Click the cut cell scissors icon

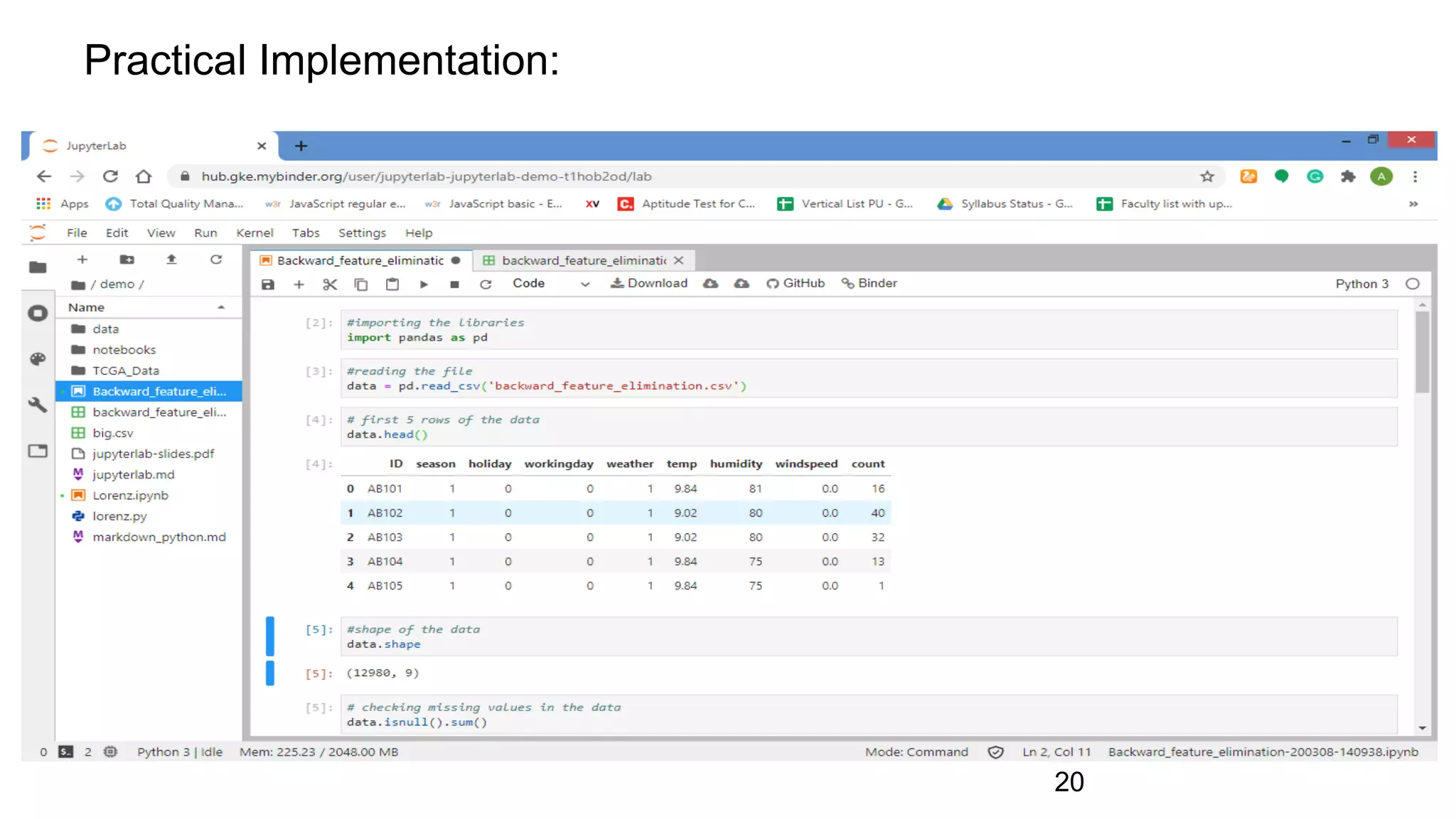[330, 284]
